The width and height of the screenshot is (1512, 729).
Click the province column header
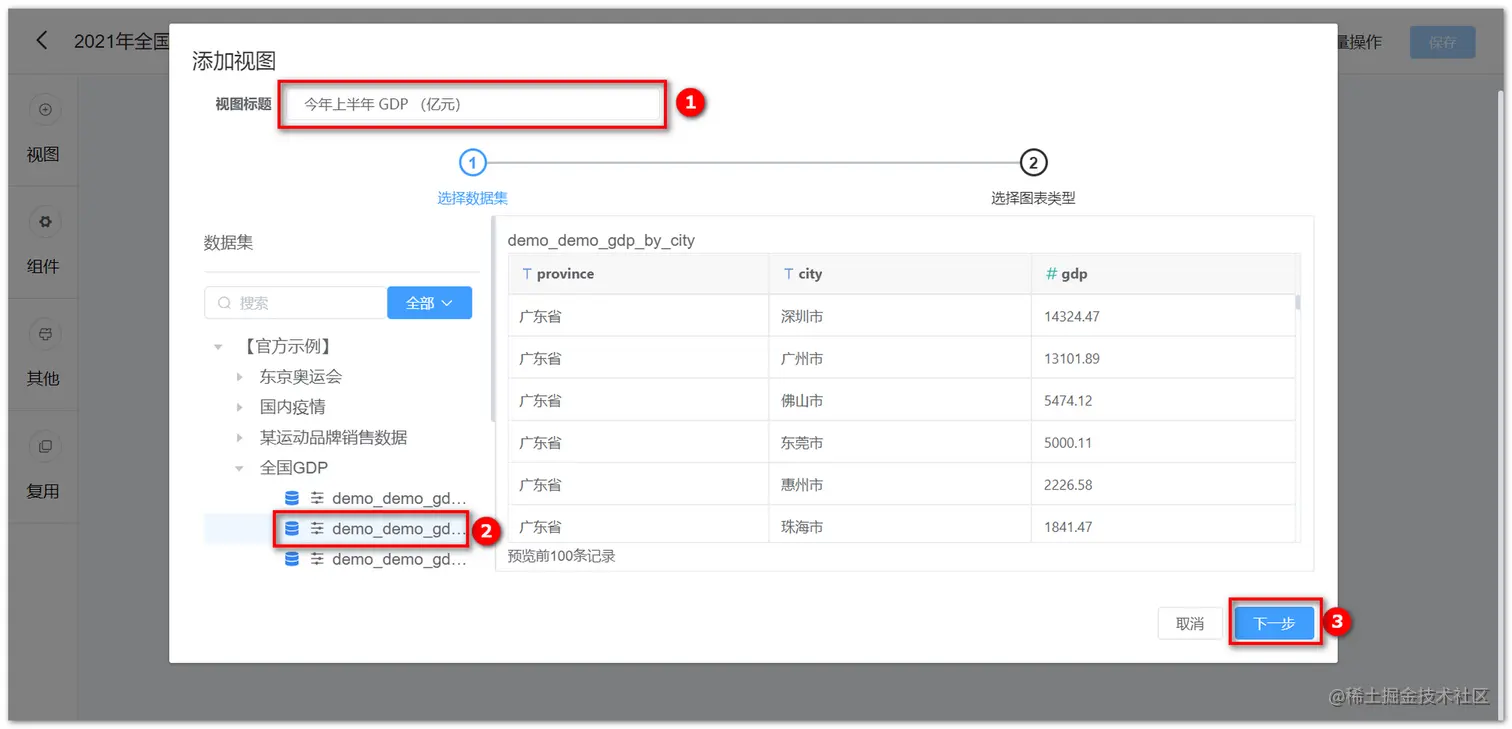(638, 274)
